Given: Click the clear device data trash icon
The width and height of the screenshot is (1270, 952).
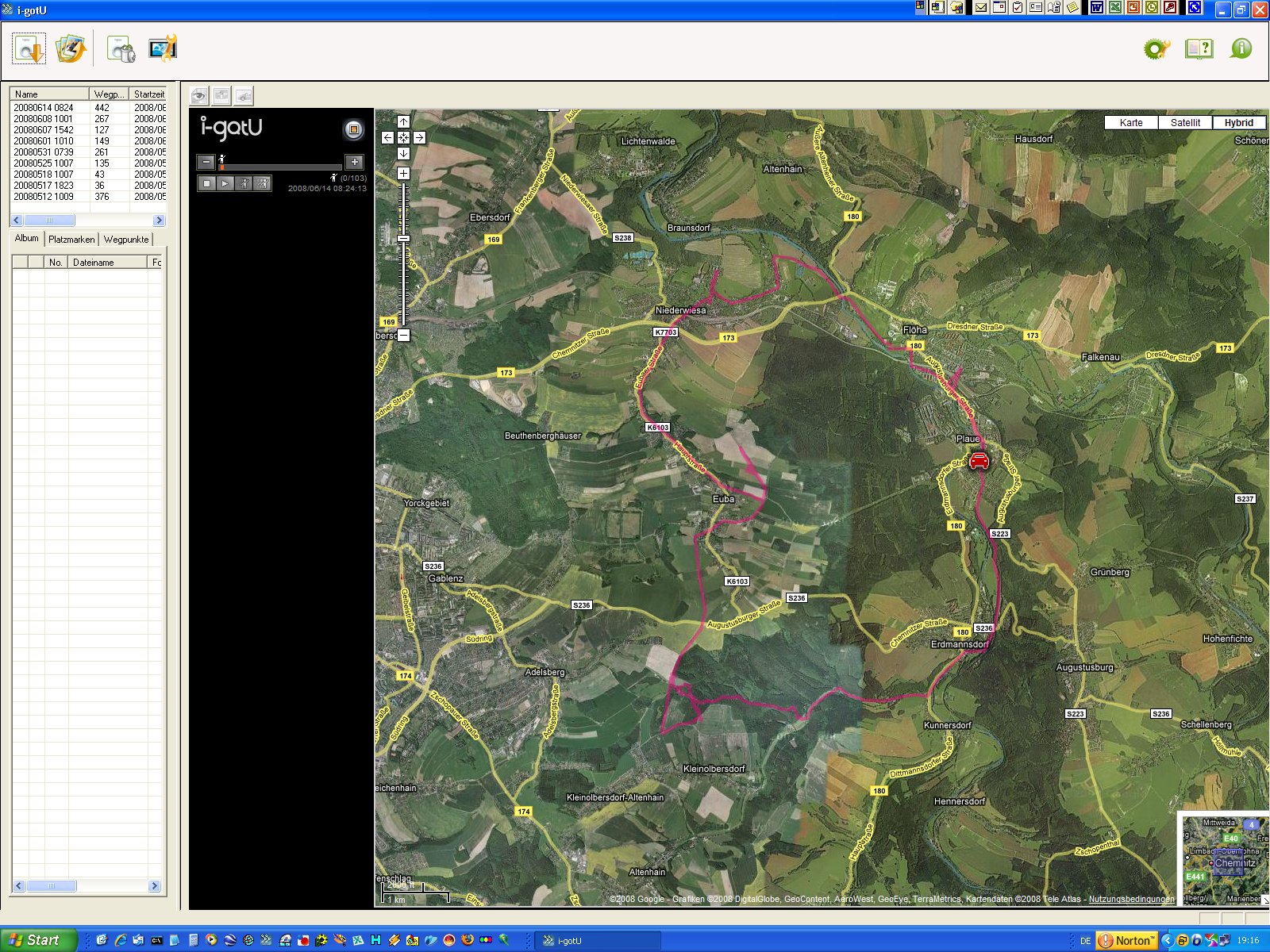Looking at the screenshot, I should pos(121,49).
